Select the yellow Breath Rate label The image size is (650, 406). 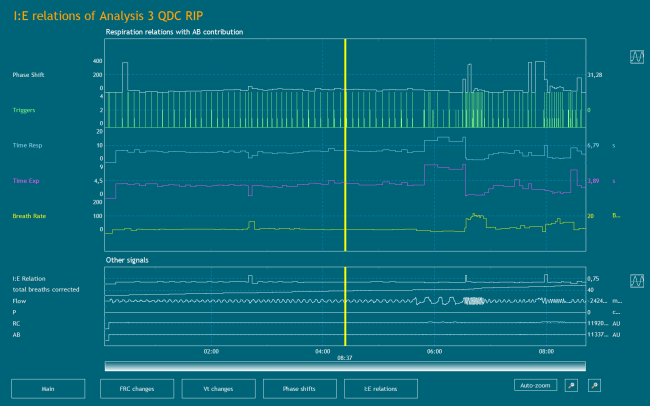[x=29, y=216]
